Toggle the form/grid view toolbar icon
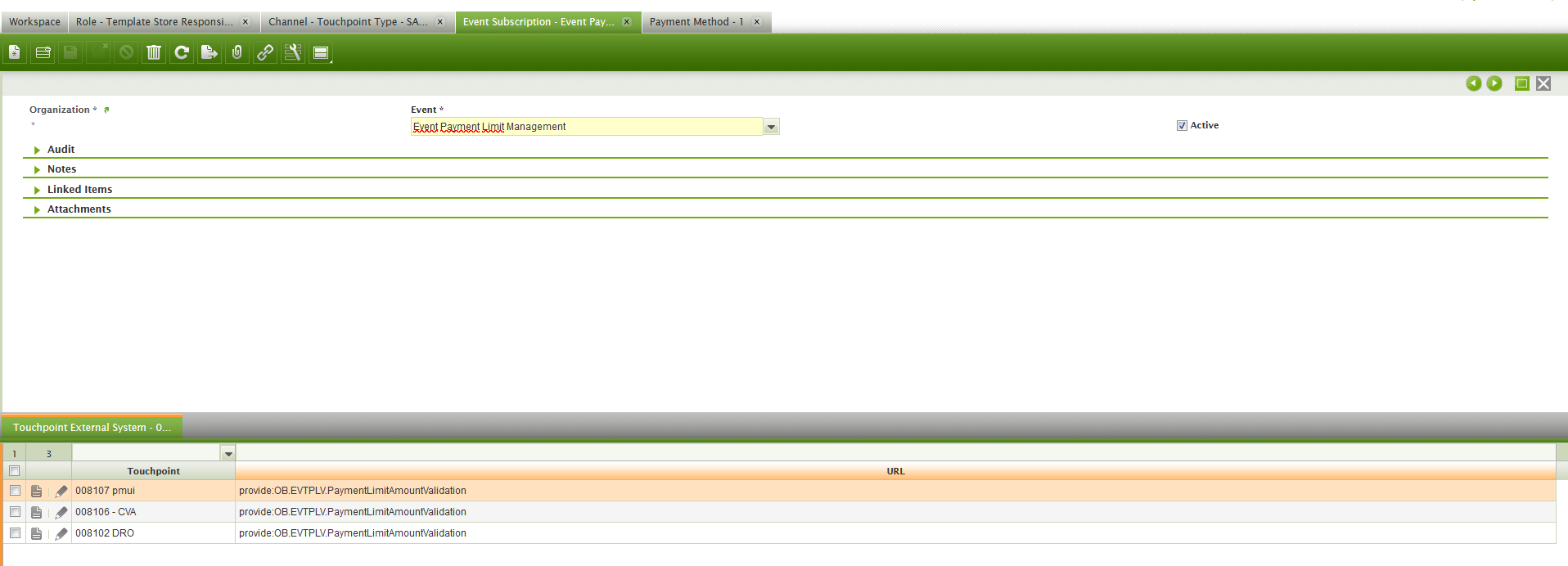The width and height of the screenshot is (1568, 566). [x=321, y=52]
